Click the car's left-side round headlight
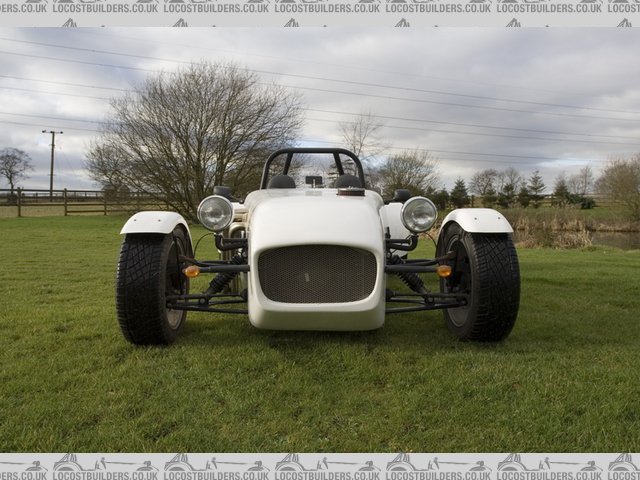This screenshot has height=480, width=640. click(215, 212)
